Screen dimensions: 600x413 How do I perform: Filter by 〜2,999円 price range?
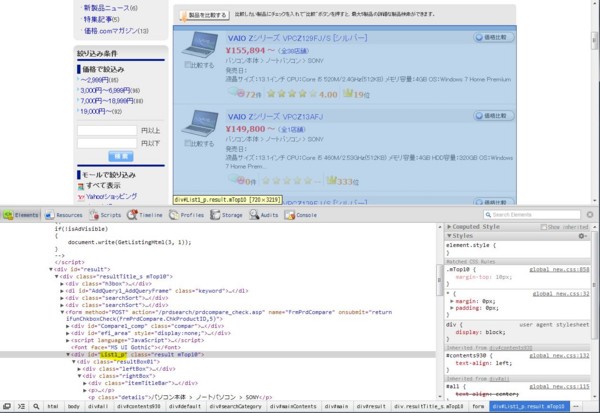(95, 80)
